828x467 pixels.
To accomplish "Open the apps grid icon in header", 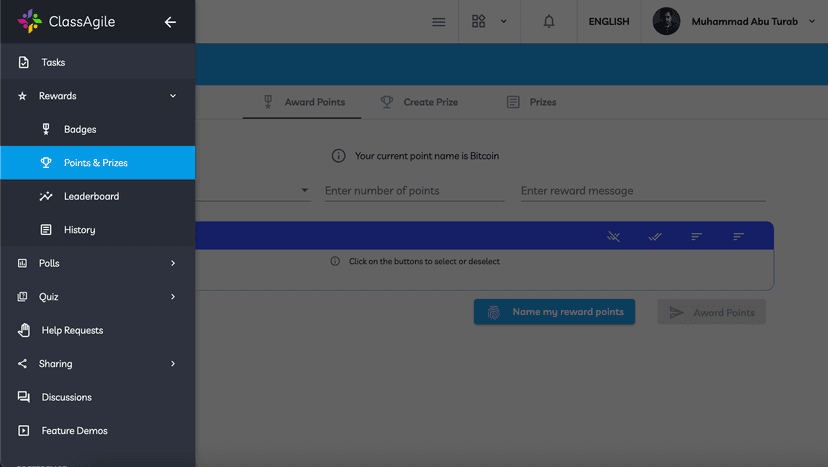I will pos(479,22).
